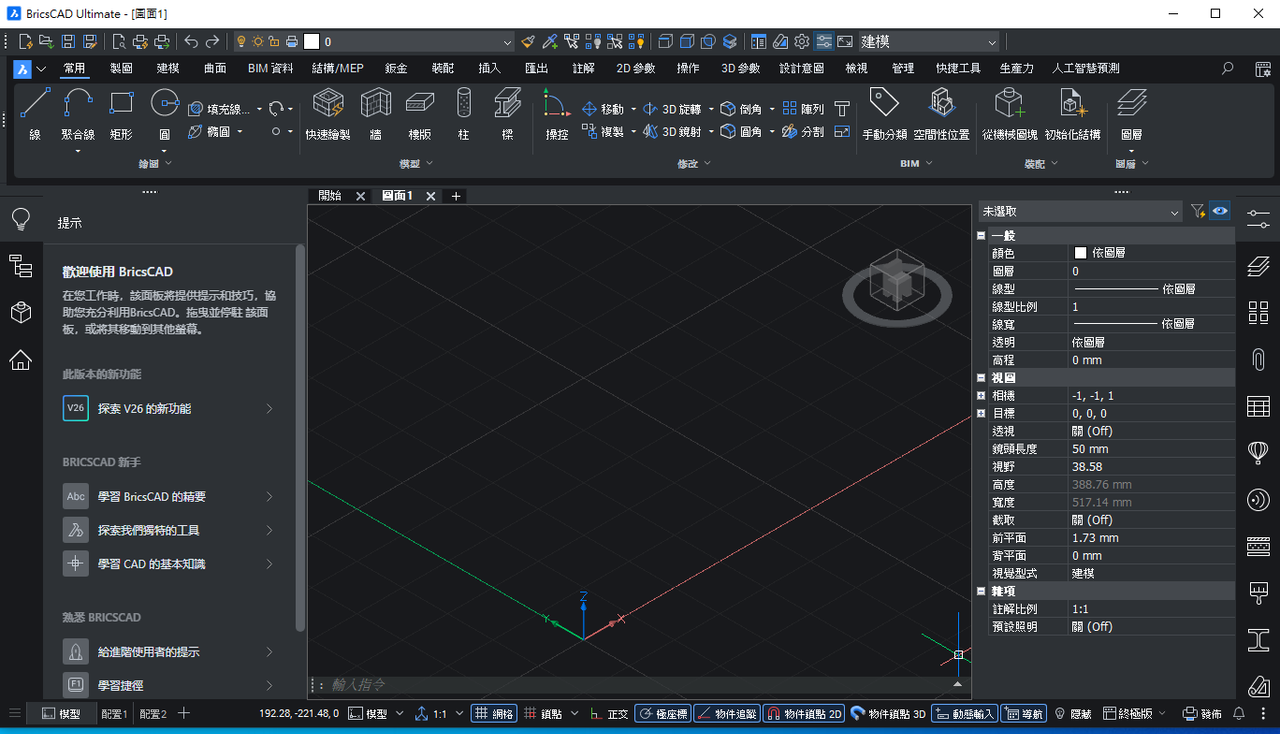Toggle 網格 grid display in status bar
Image resolution: width=1280 pixels, height=734 pixels.
point(494,714)
